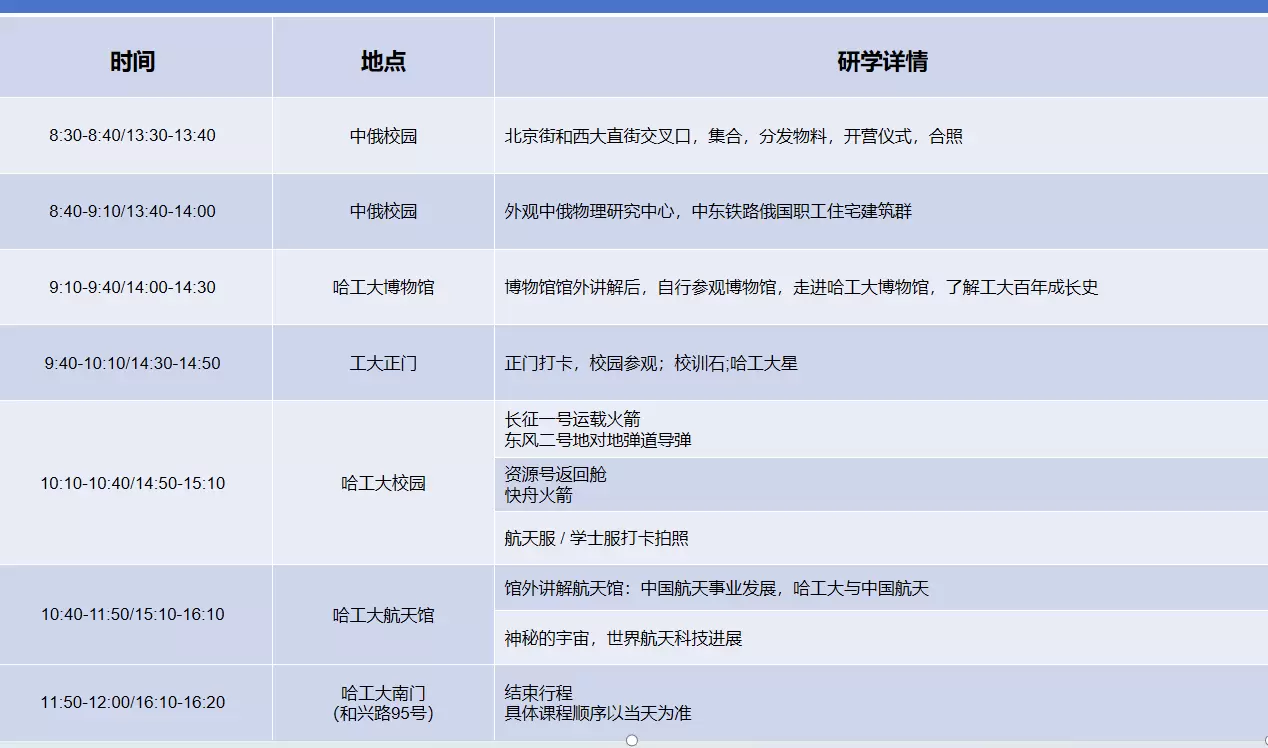Click the 神秘的宇宙，世界航天科技进展 cell

881,638
